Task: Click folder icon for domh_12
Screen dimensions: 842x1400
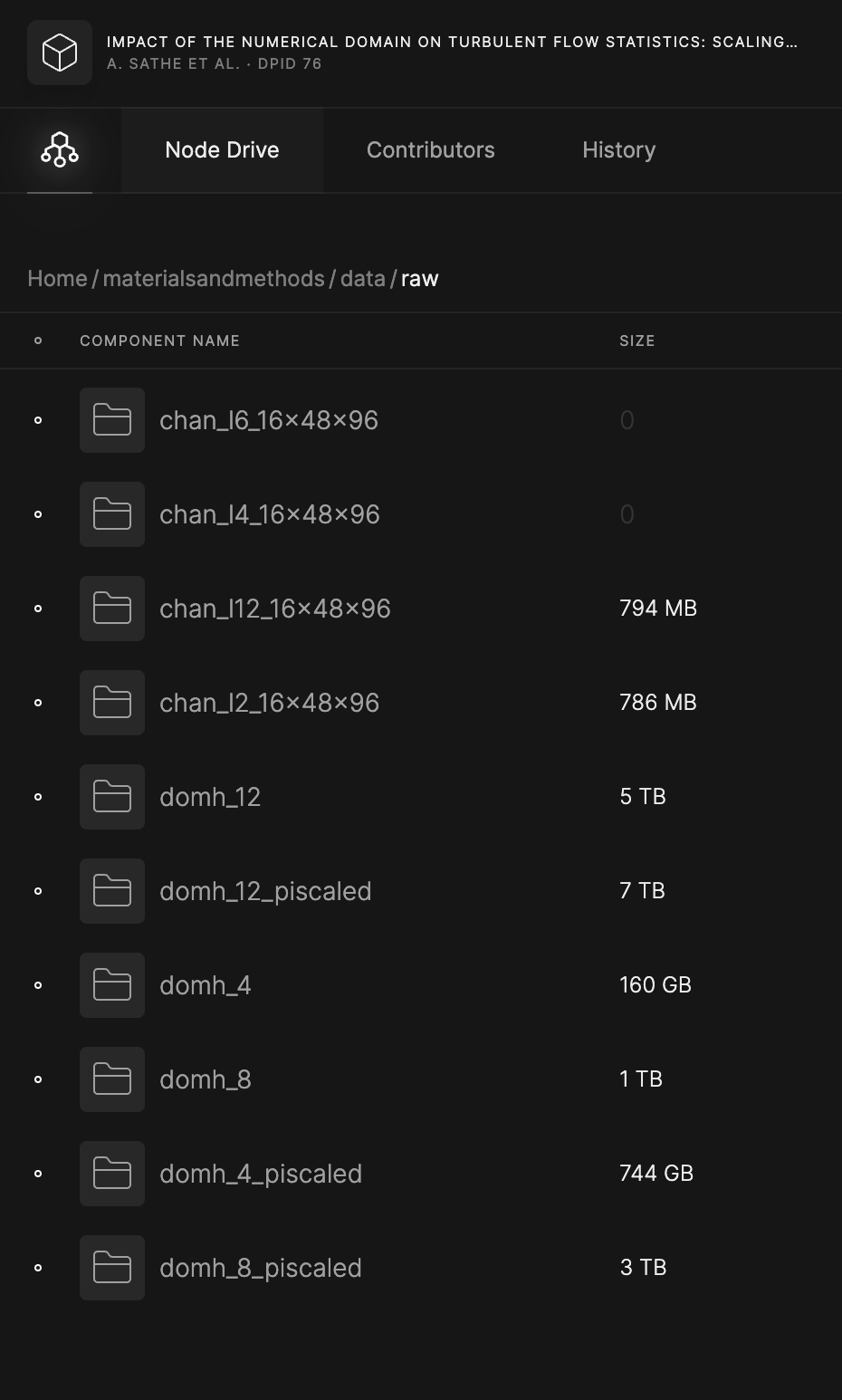Action: pyautogui.click(x=112, y=797)
